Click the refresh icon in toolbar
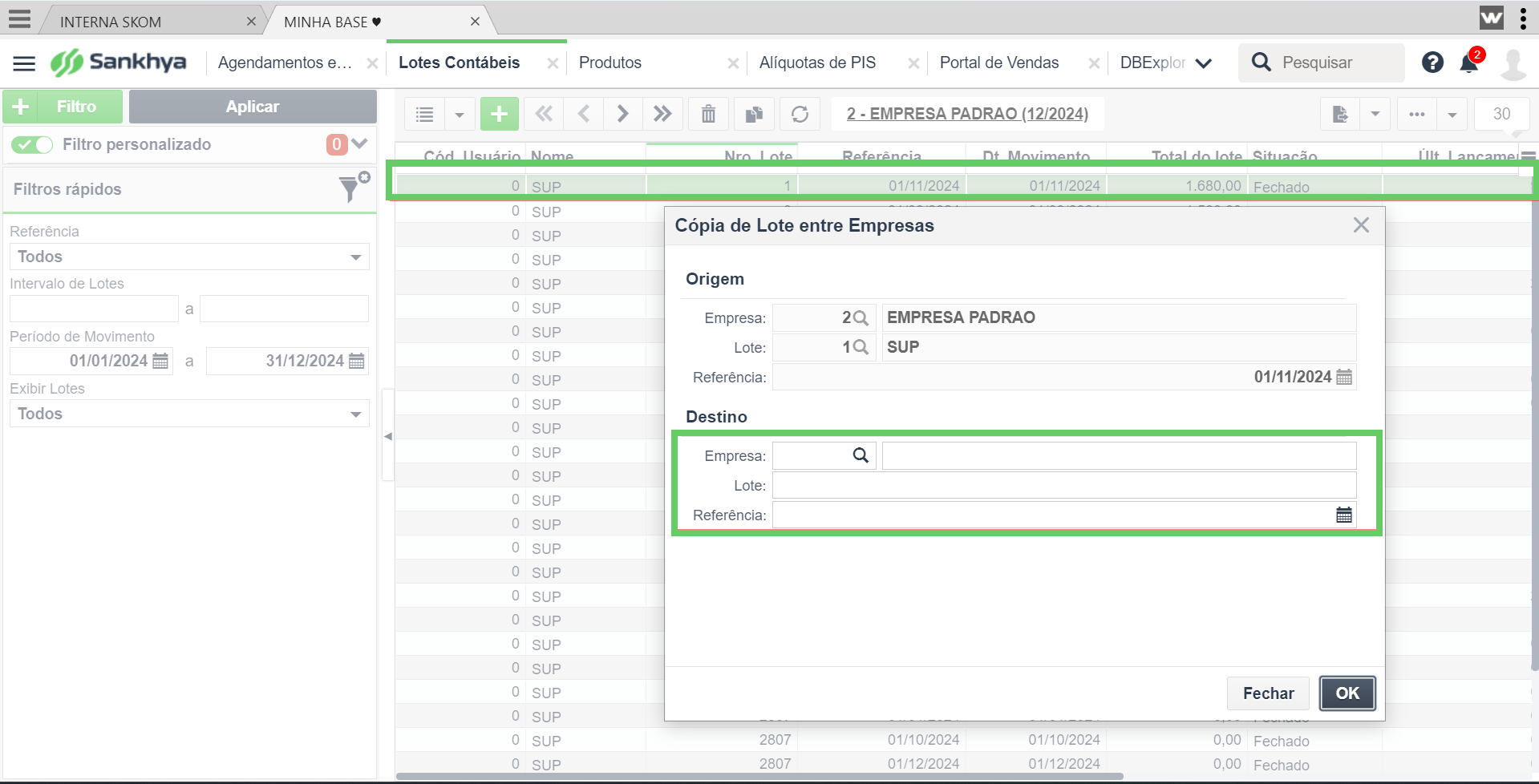The height and width of the screenshot is (784, 1539). tap(800, 114)
